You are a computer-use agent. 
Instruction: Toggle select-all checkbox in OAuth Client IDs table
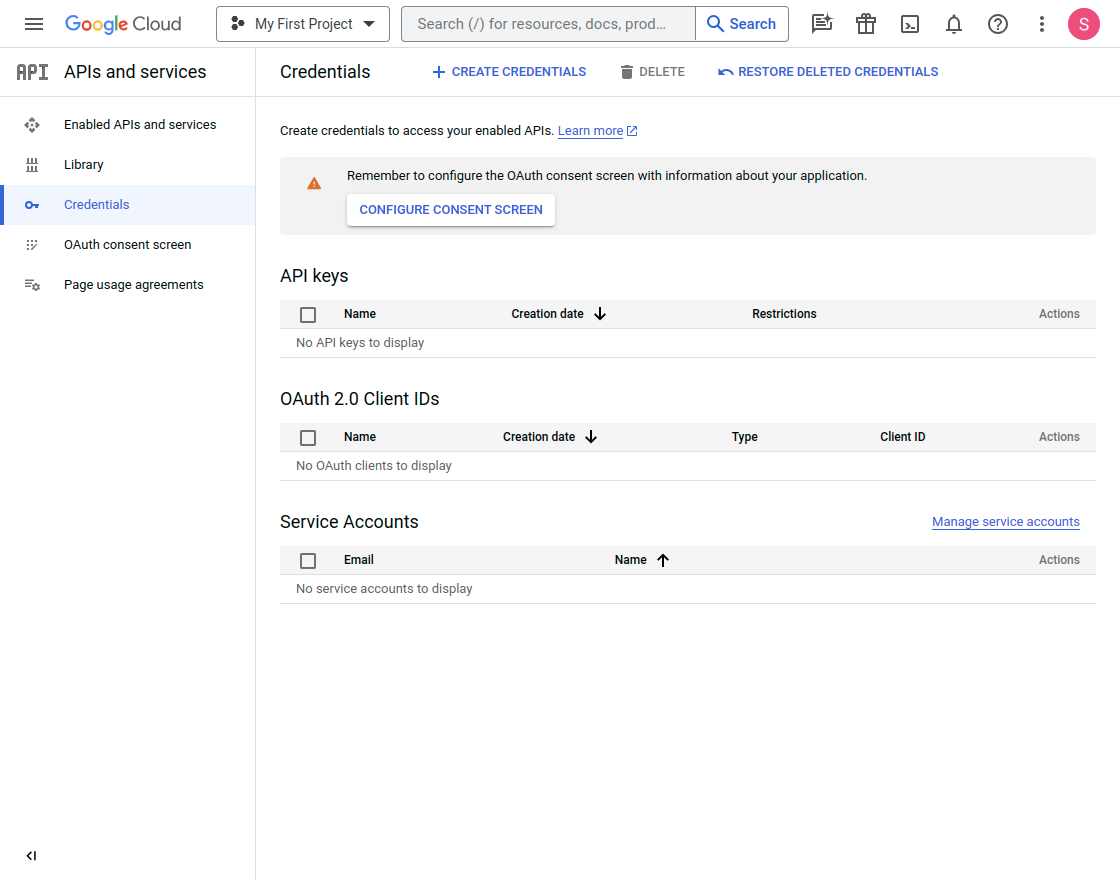click(x=308, y=438)
